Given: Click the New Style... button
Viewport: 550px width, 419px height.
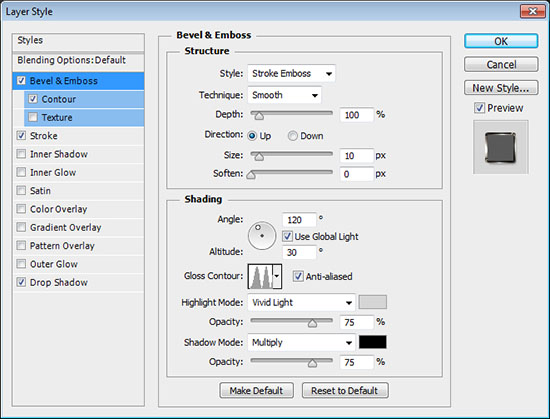Looking at the screenshot, I should (x=501, y=88).
